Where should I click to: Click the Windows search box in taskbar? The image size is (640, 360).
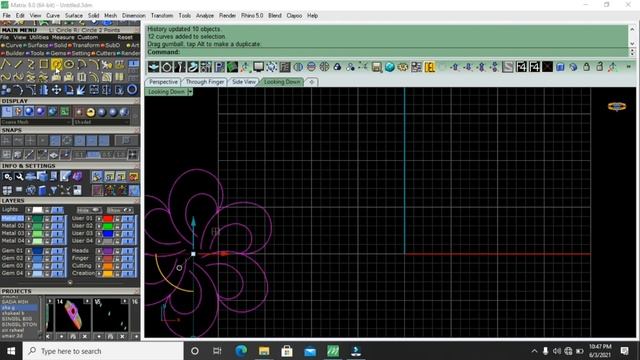(103, 351)
